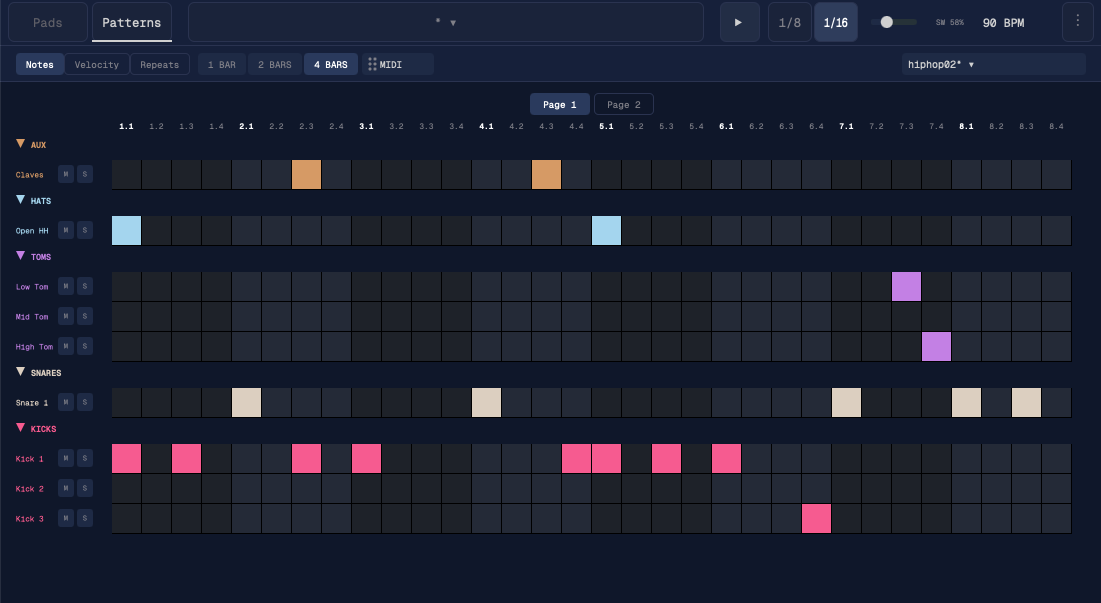The image size is (1101, 603).
Task: Solo the High Tom track
Action: [85, 346]
